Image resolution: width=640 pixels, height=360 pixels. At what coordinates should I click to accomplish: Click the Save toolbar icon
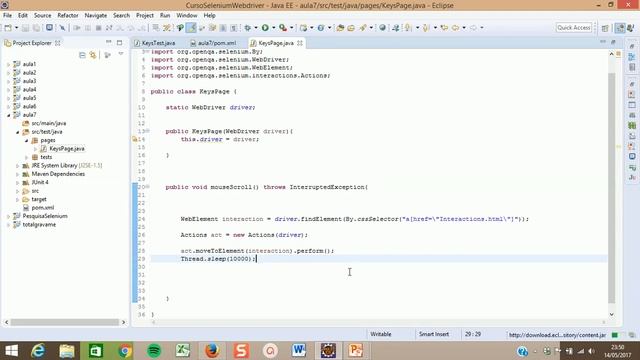coord(25,28)
